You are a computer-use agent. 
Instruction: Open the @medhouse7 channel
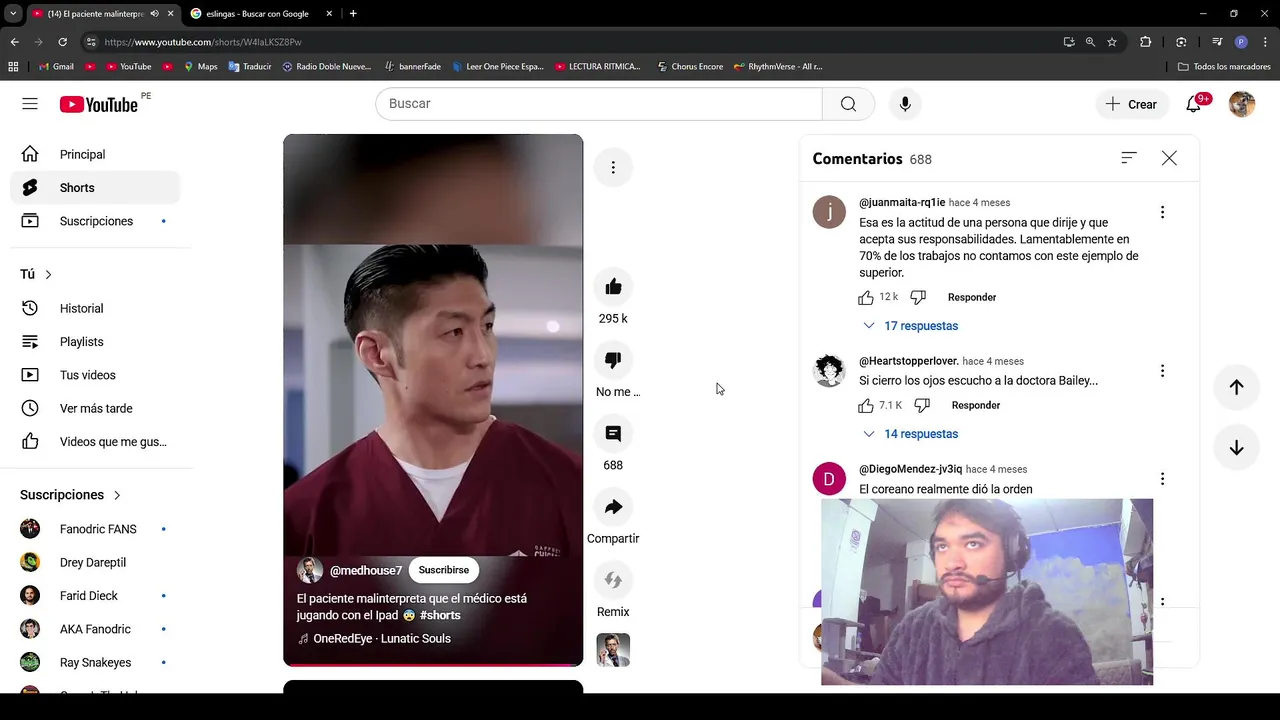point(365,571)
